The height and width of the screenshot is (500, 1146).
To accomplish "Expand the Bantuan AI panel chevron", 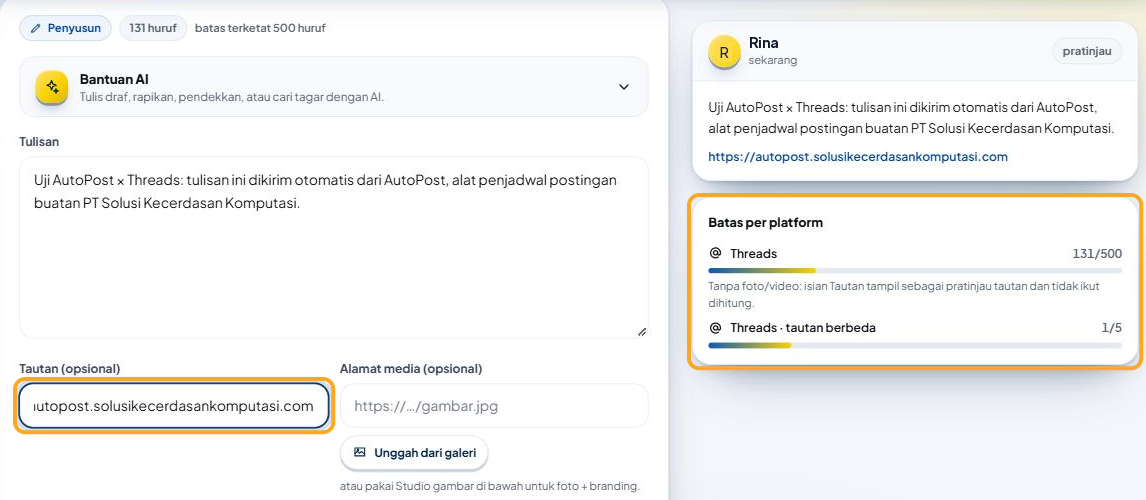I will pyautogui.click(x=623, y=87).
